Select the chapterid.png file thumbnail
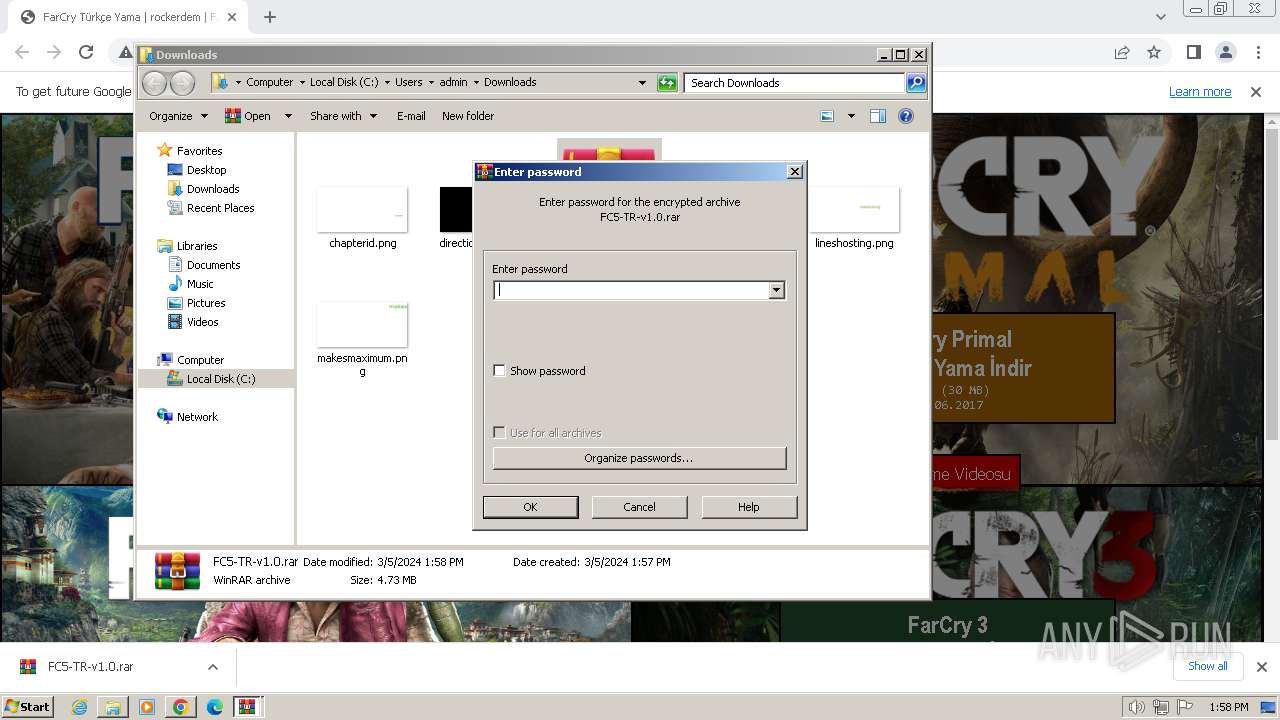 pos(362,210)
